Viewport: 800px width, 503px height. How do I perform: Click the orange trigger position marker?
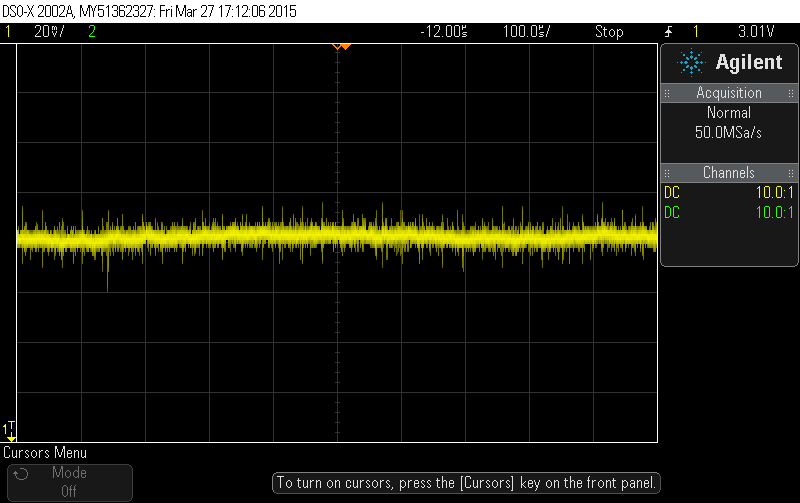click(x=341, y=47)
